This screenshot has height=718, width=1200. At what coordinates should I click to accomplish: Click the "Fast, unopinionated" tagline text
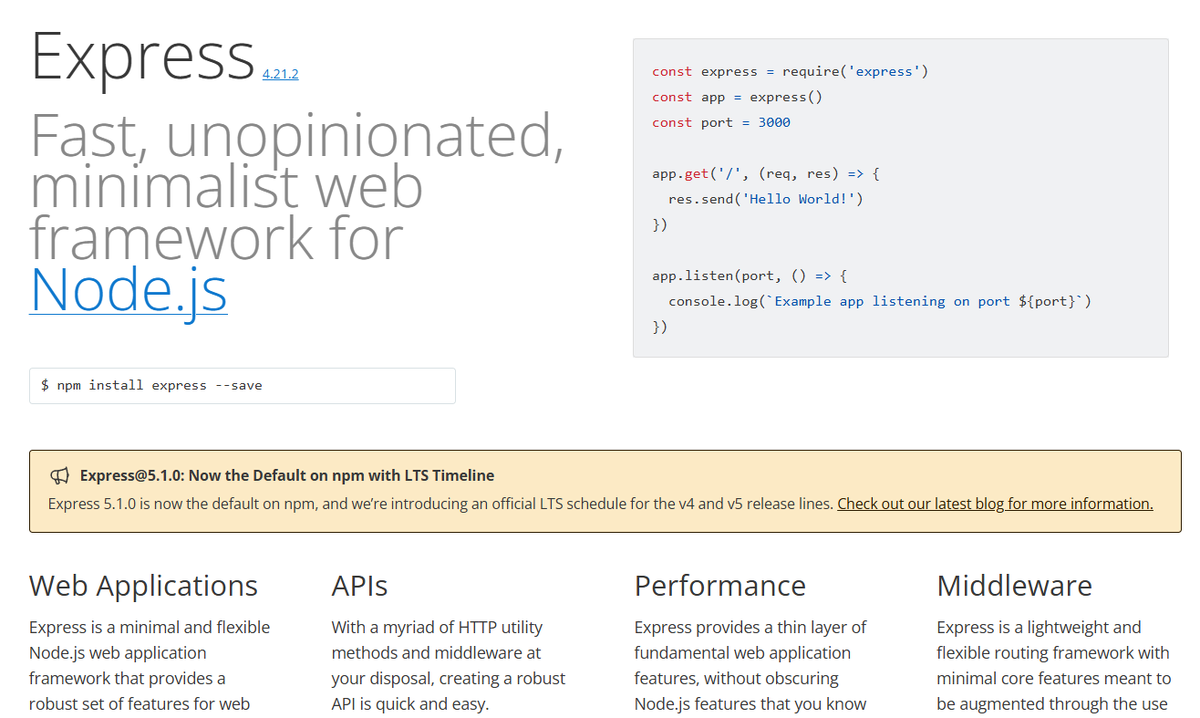click(297, 135)
